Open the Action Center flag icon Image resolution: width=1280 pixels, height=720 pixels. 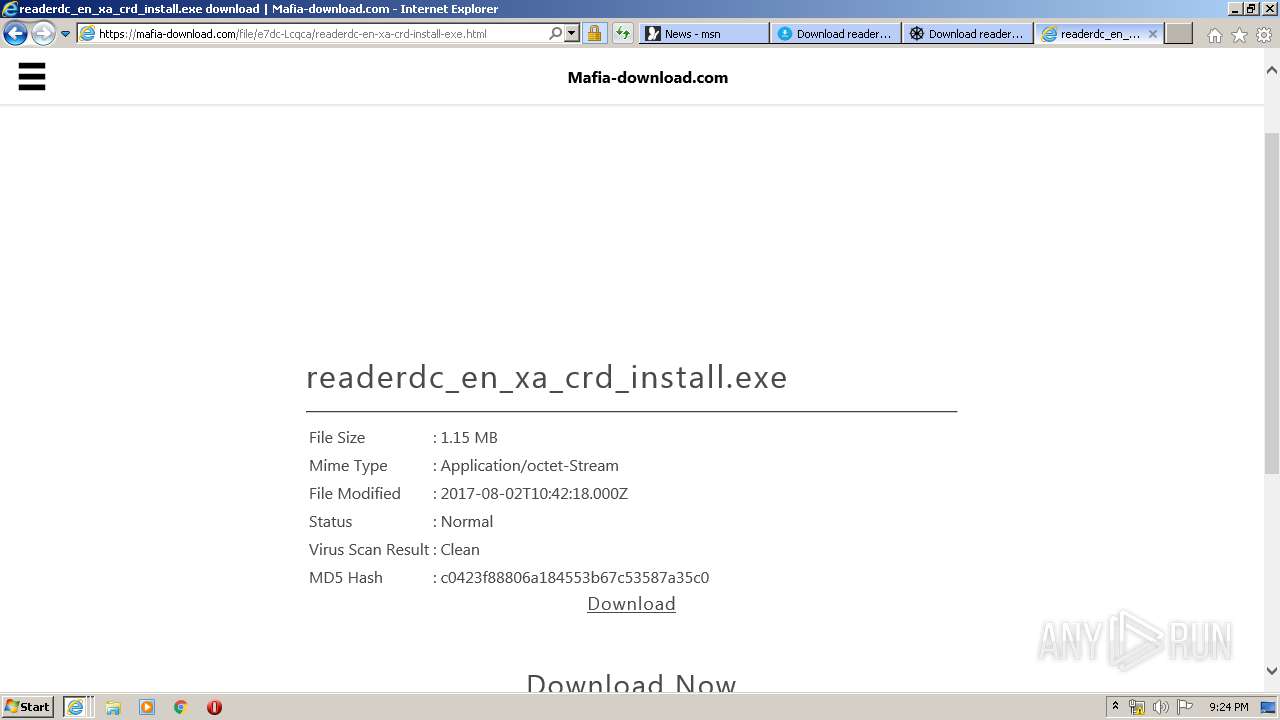tap(1185, 707)
